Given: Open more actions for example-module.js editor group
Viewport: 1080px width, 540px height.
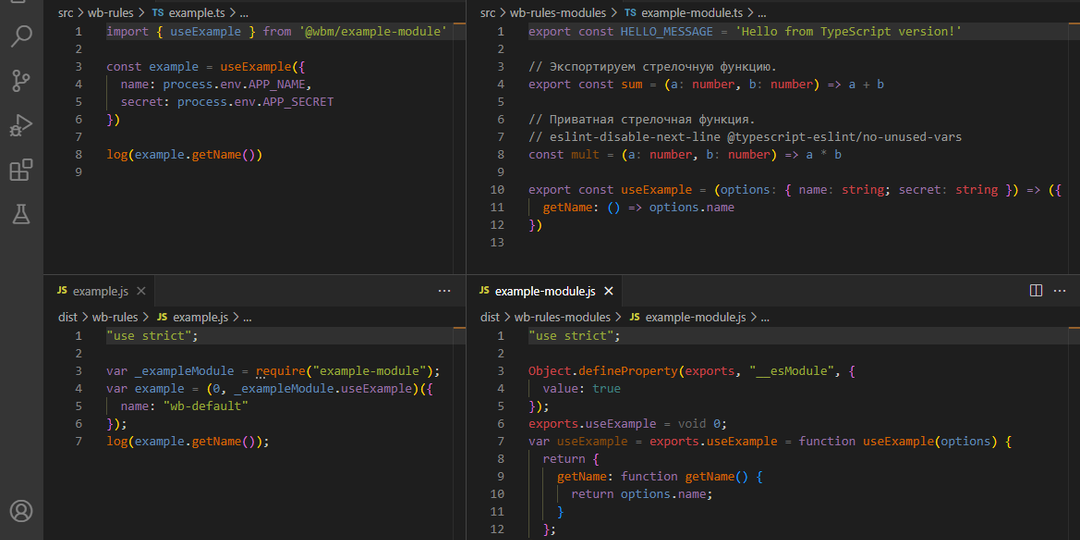Looking at the screenshot, I should [1059, 291].
